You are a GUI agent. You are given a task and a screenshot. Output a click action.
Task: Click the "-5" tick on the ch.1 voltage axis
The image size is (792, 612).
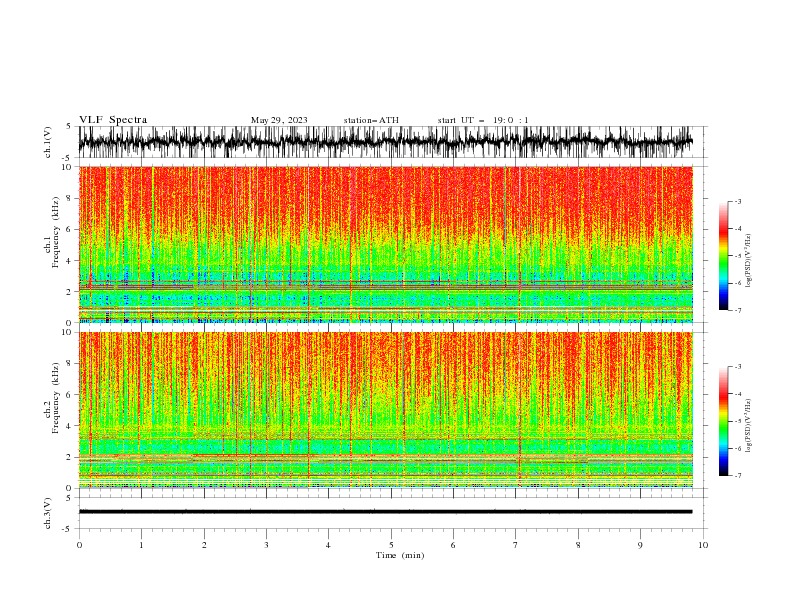coord(68,158)
